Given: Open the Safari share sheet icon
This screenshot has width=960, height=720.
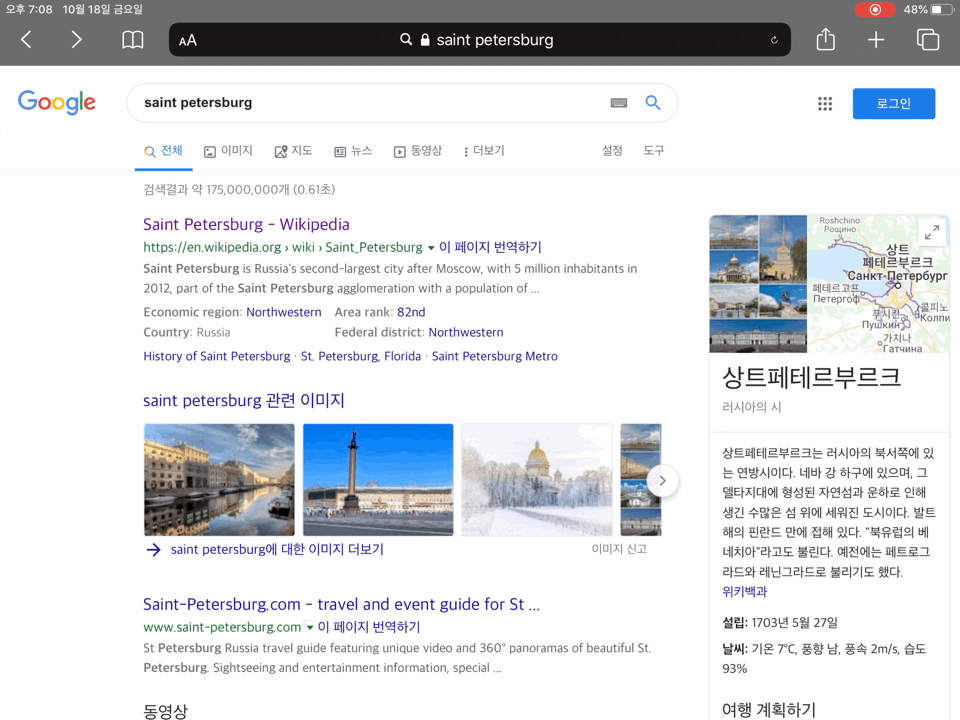Looking at the screenshot, I should pos(825,39).
